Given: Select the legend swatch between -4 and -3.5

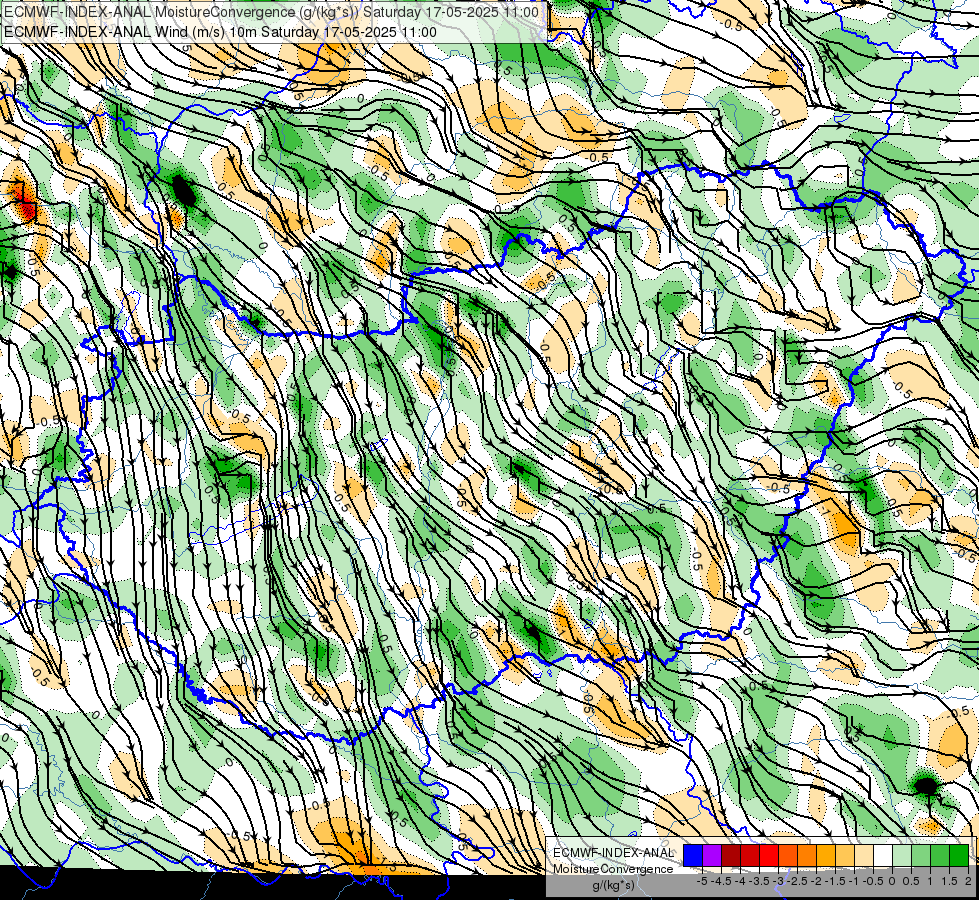Looking at the screenshot, I should coord(750,855).
